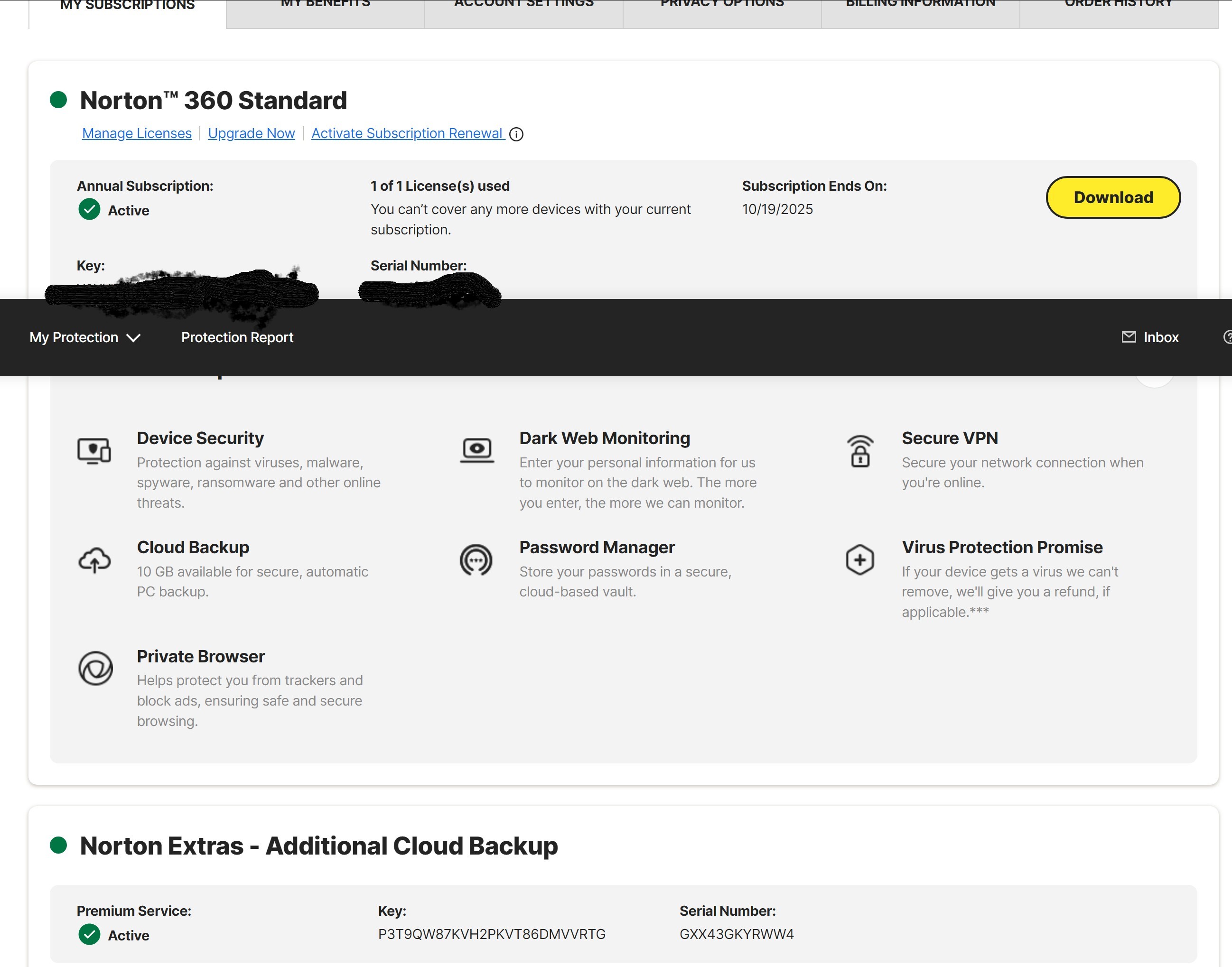Click the Secure VPN lock icon
This screenshot has height=967, width=1232.
click(860, 451)
